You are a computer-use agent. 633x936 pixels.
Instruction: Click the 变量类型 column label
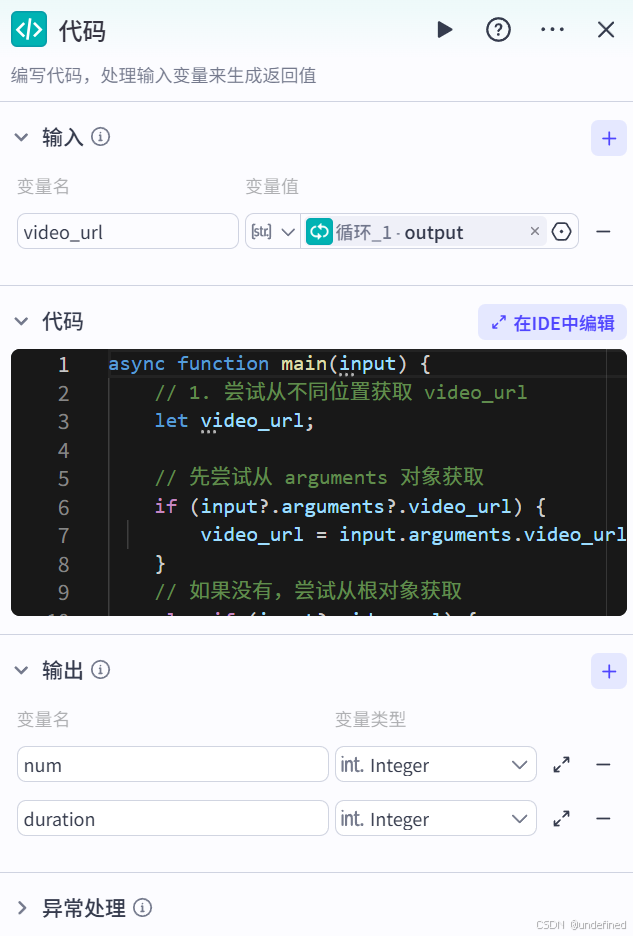coord(370,719)
